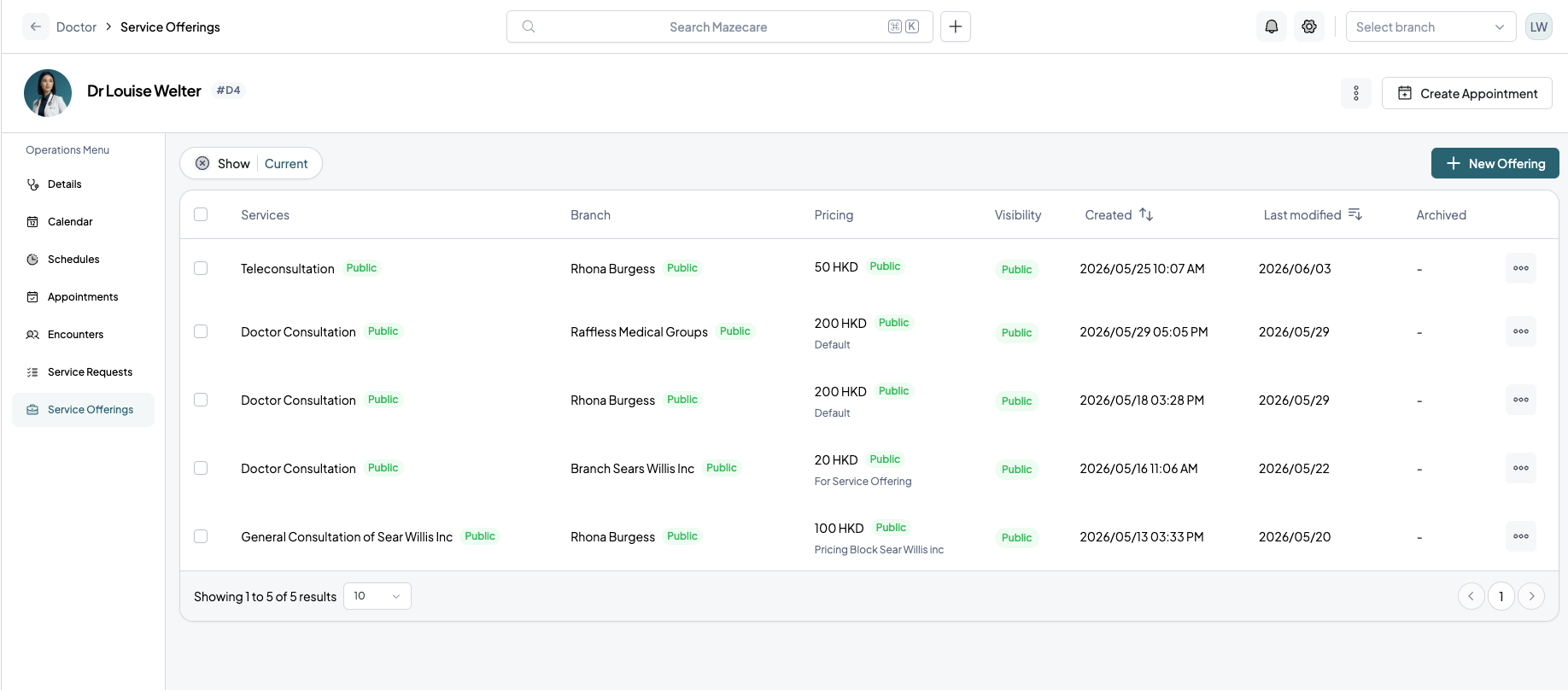The image size is (1568, 690).
Task: Click the plus icon beside search bar
Action: [955, 26]
